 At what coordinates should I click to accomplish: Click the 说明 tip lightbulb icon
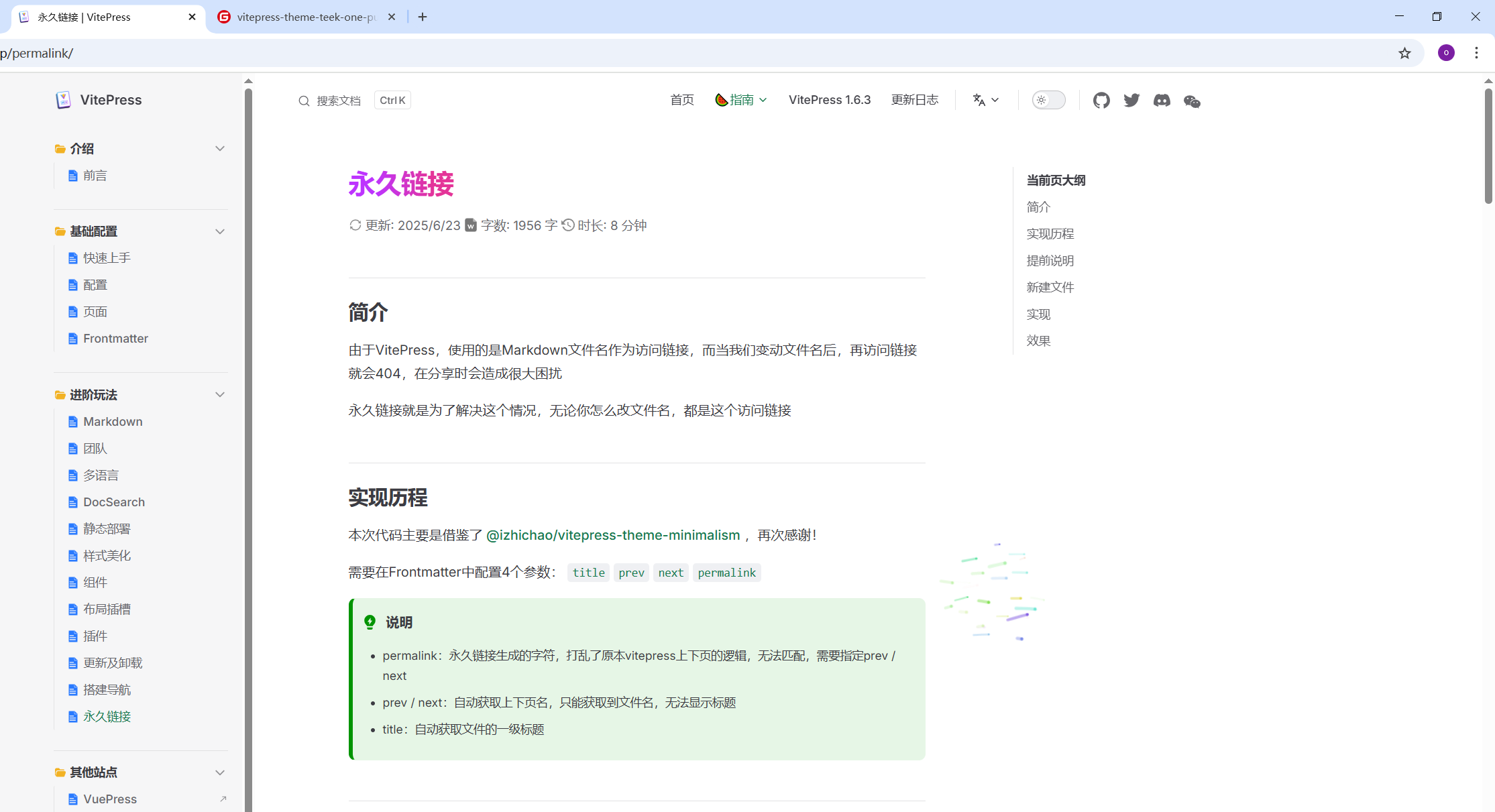[x=370, y=622]
